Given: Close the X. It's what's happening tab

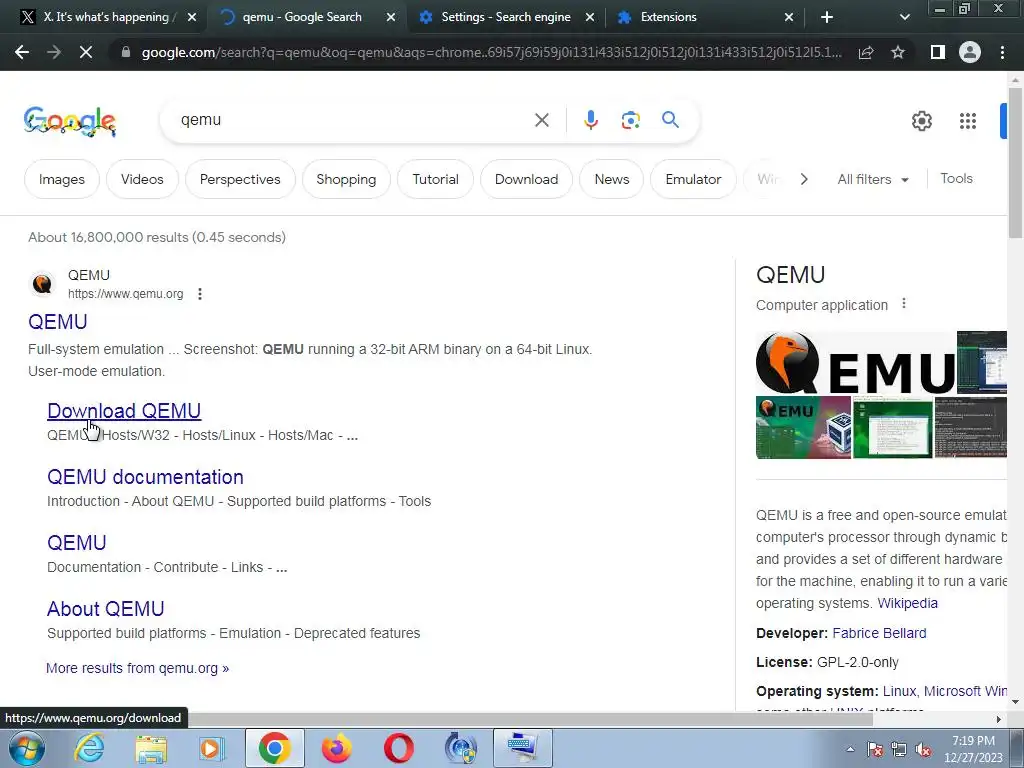Looking at the screenshot, I should (191, 18).
